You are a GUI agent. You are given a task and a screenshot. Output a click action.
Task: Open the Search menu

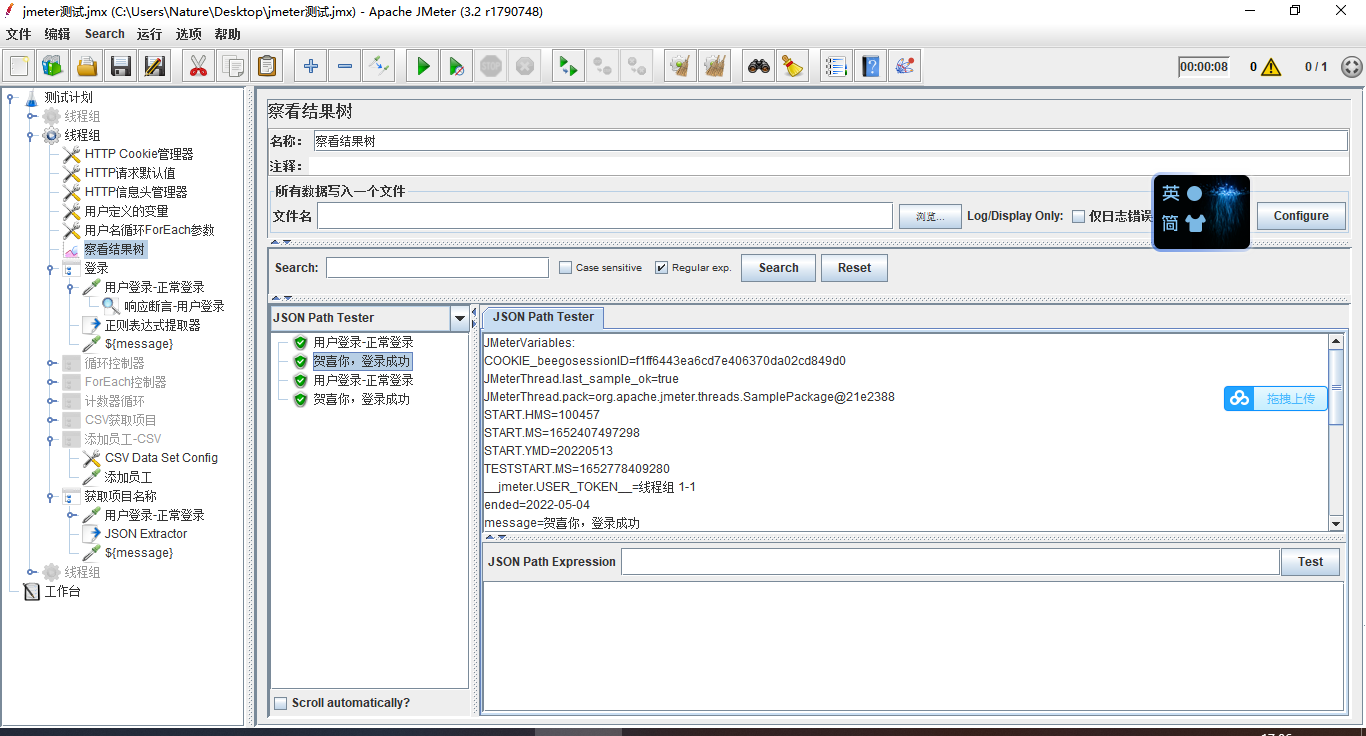pos(105,34)
